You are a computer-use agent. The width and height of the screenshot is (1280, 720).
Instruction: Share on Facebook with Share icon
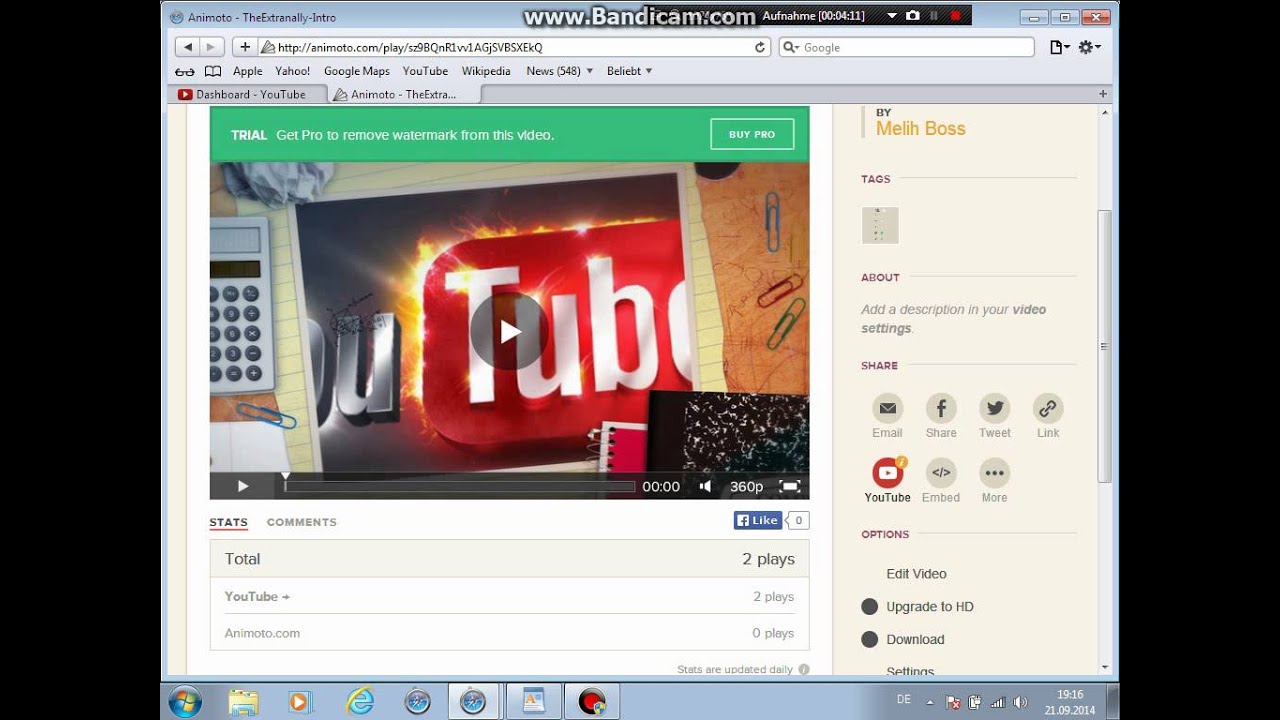click(x=941, y=409)
